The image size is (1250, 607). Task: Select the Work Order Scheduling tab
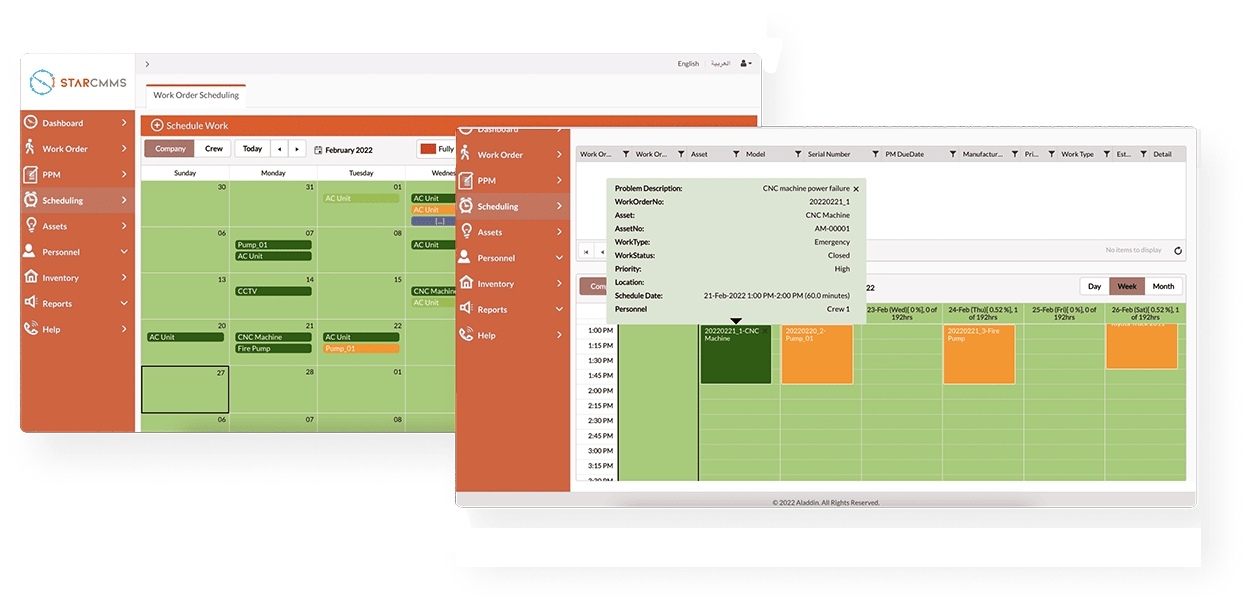pos(196,95)
